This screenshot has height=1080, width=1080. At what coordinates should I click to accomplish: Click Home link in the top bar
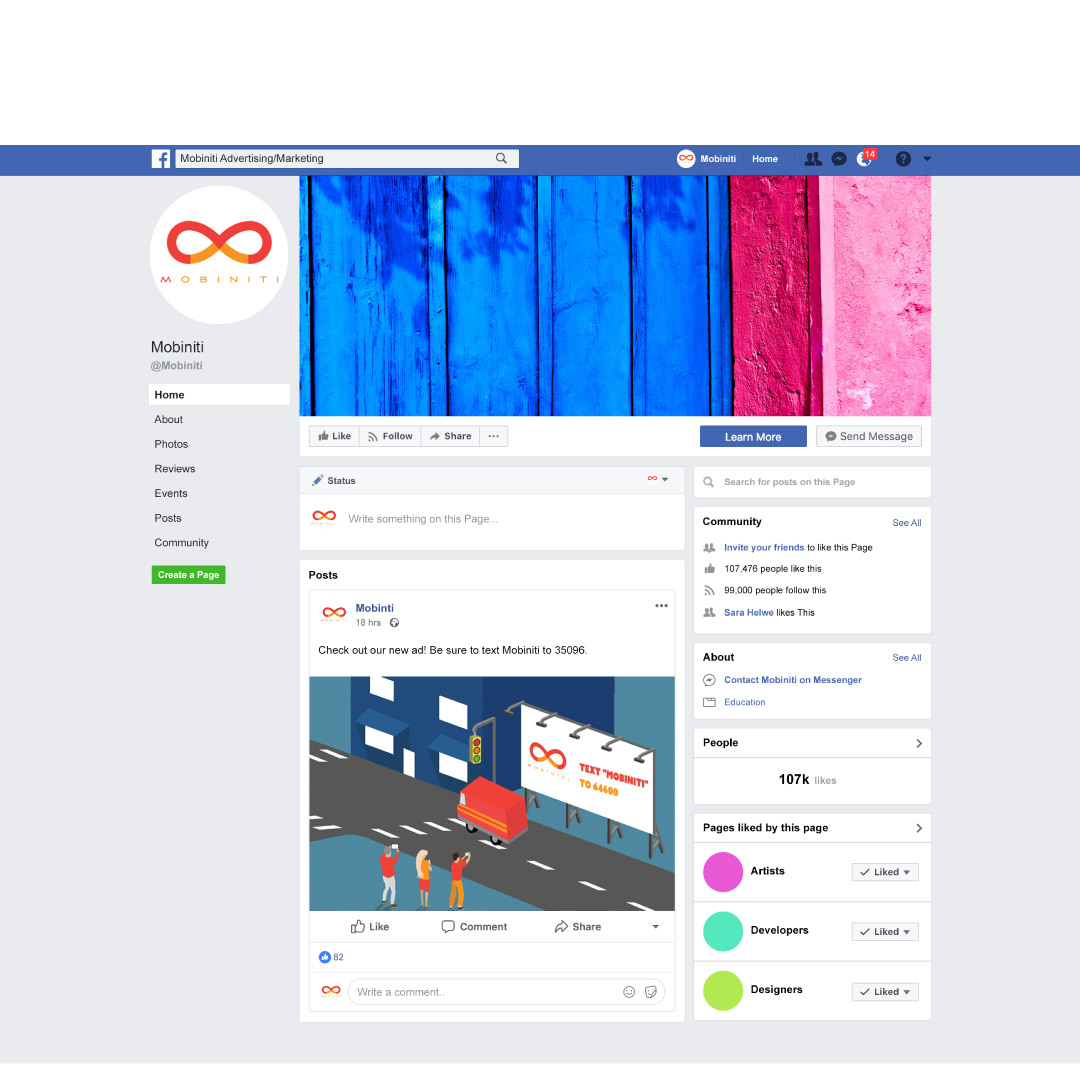pyautogui.click(x=765, y=159)
